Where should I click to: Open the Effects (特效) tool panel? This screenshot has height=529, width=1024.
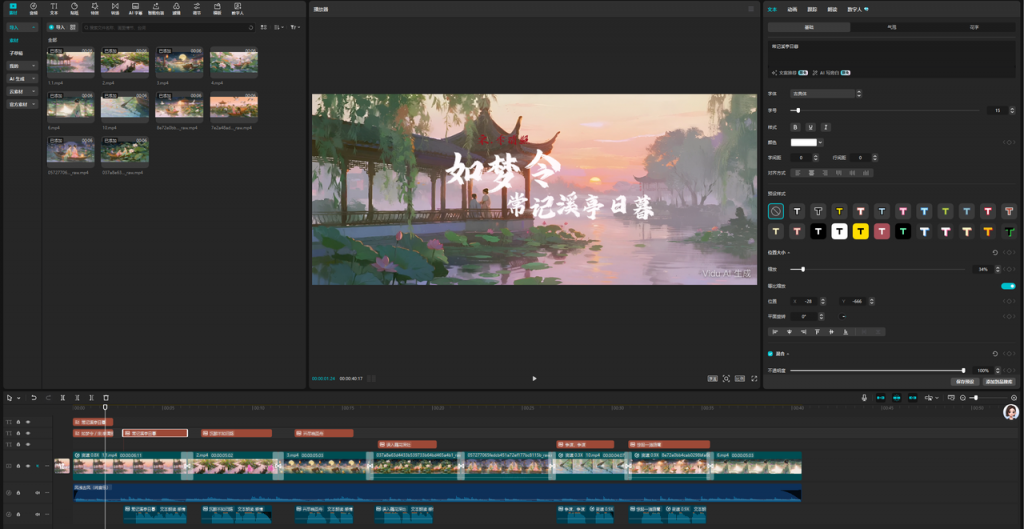(x=94, y=11)
